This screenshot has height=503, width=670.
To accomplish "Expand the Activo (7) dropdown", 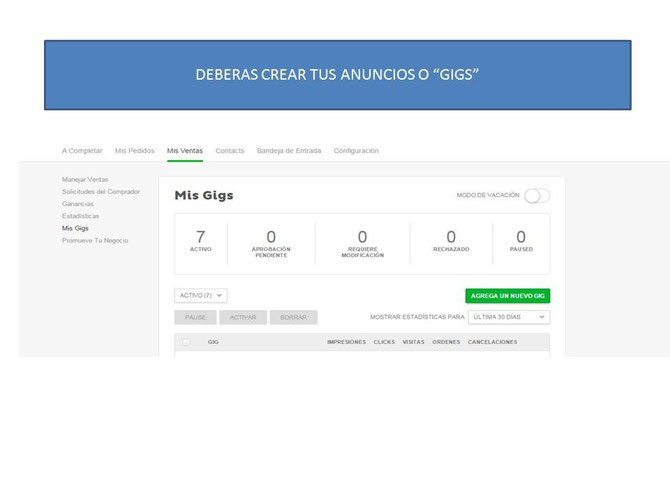I will tap(201, 296).
